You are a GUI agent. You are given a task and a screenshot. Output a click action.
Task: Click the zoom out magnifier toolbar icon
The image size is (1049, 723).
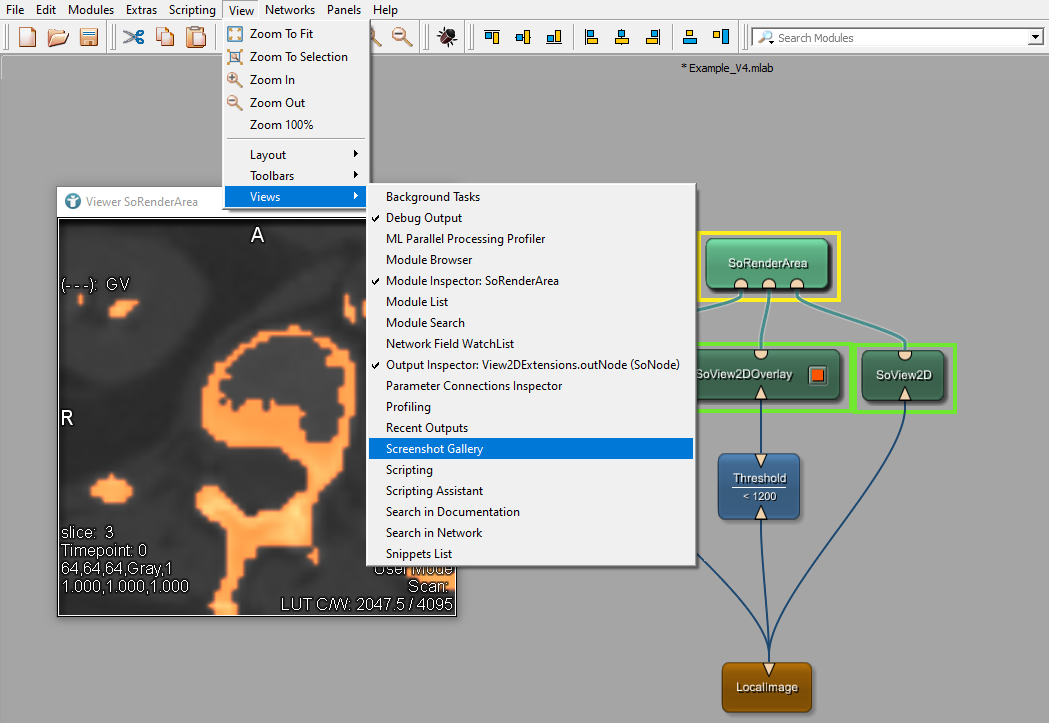402,38
